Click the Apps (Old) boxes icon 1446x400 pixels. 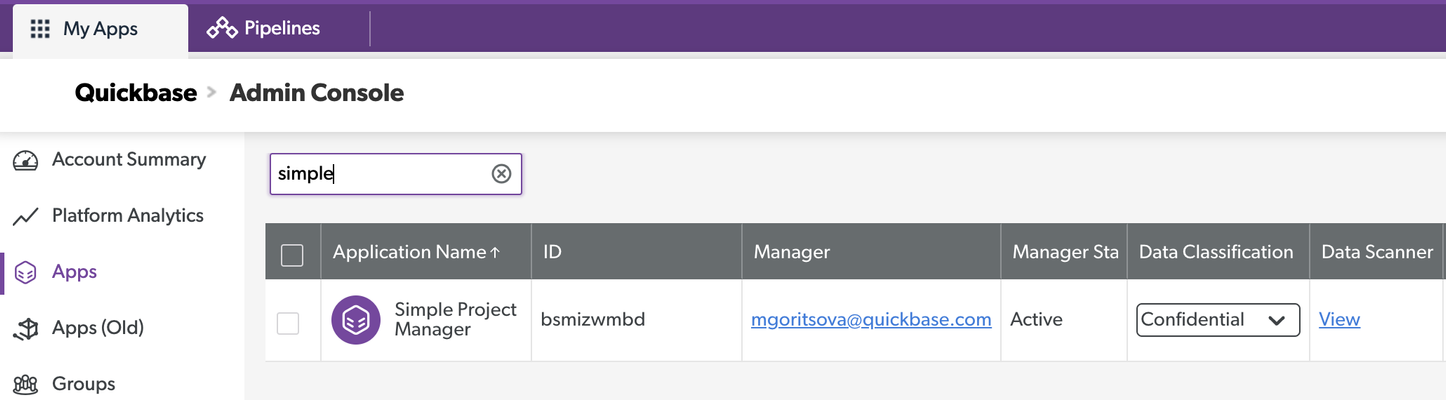pos(25,328)
